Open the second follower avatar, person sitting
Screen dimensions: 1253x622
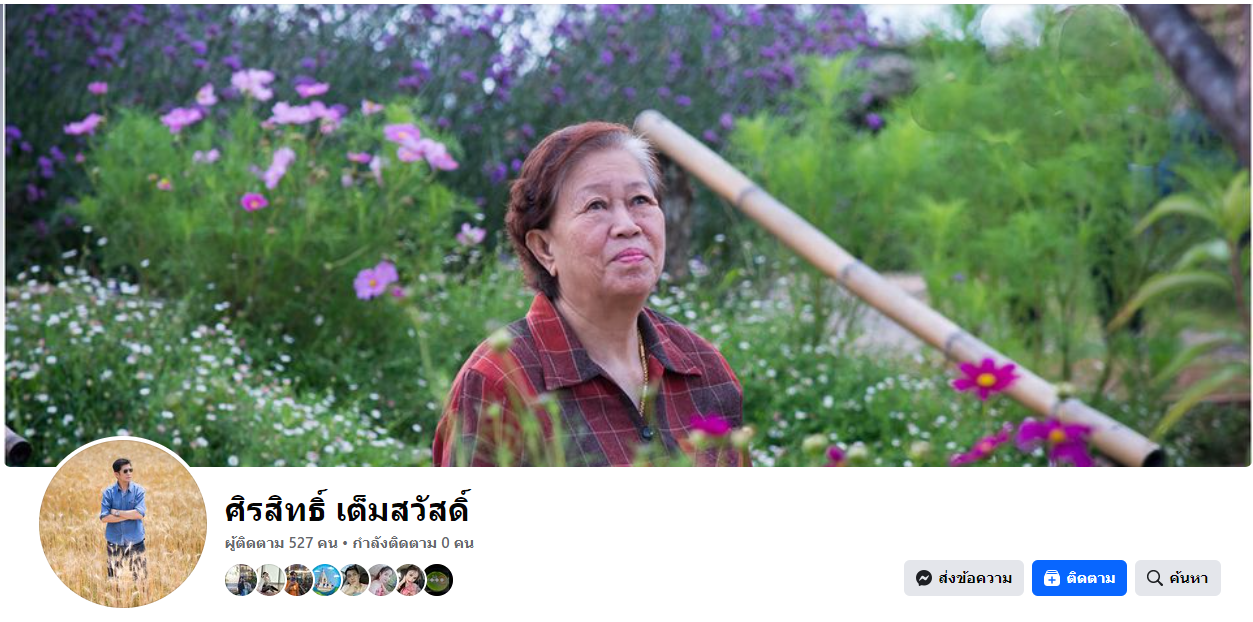[x=270, y=580]
